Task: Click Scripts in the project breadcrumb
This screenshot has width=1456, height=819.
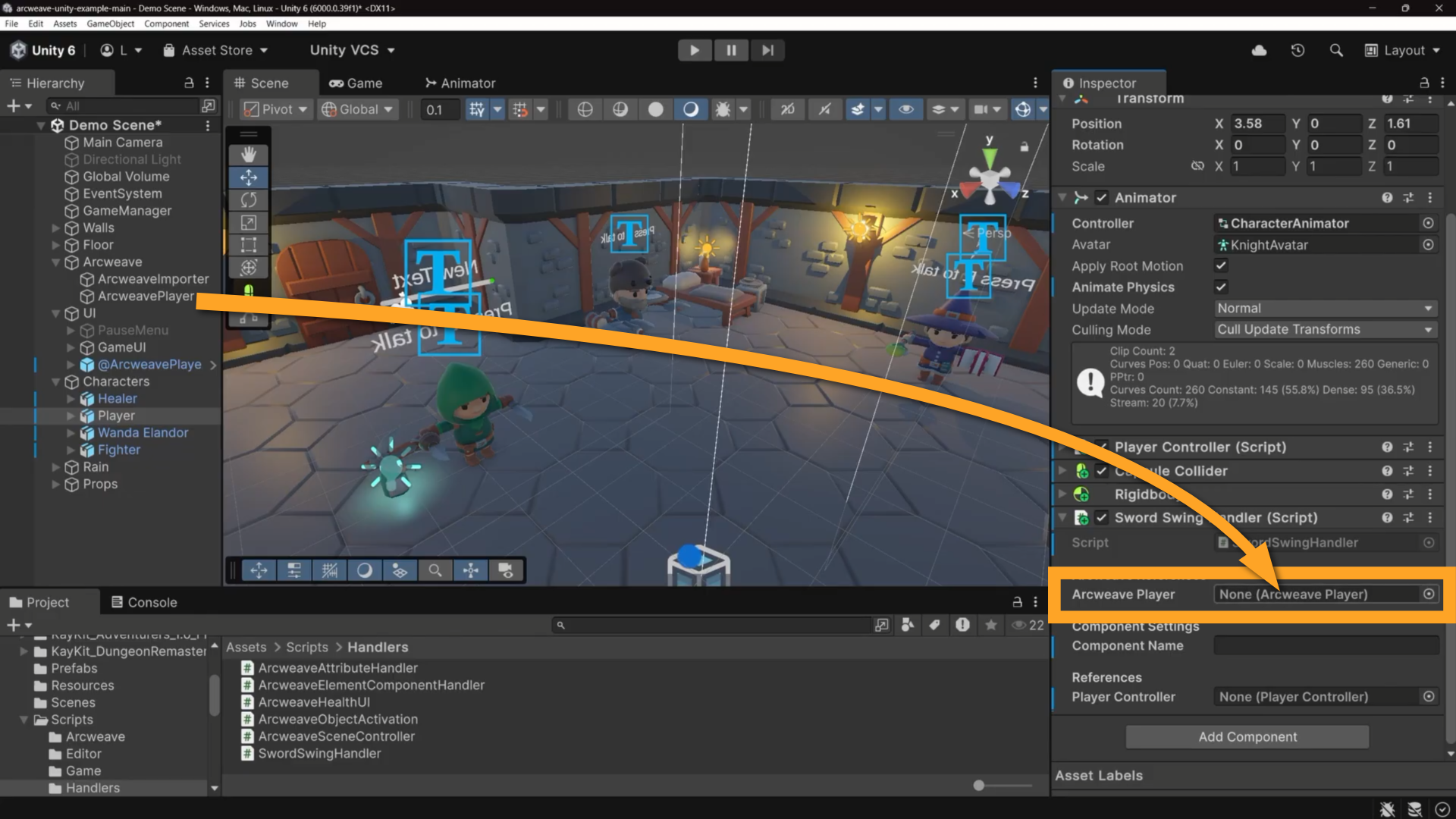Action: coord(306,647)
